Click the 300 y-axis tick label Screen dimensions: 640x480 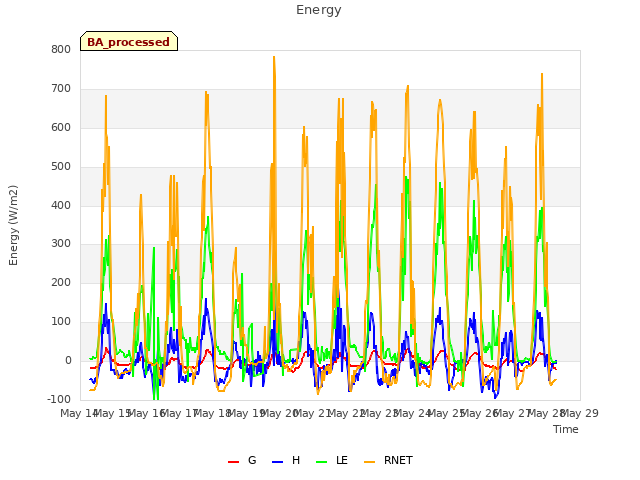click(x=61, y=244)
